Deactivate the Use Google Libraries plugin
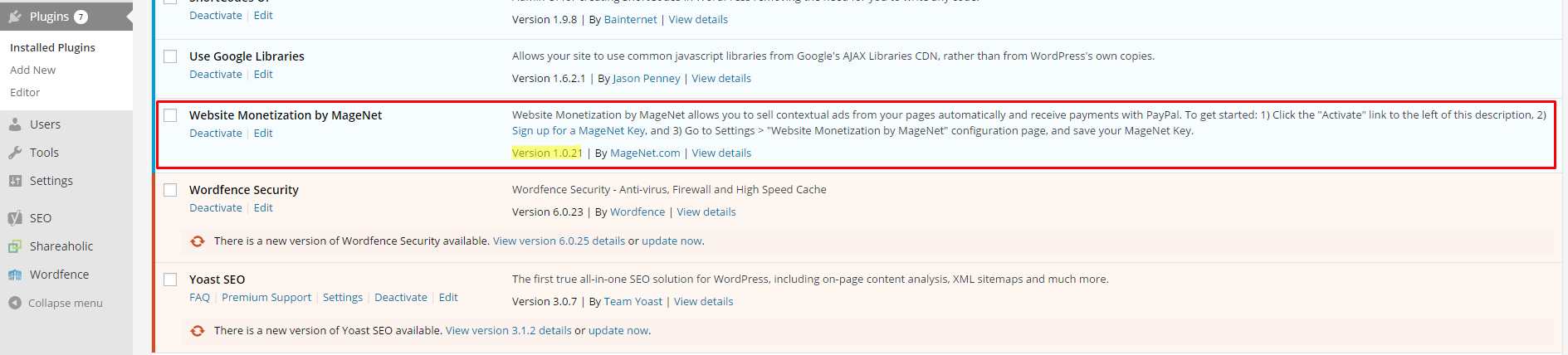 (x=216, y=74)
